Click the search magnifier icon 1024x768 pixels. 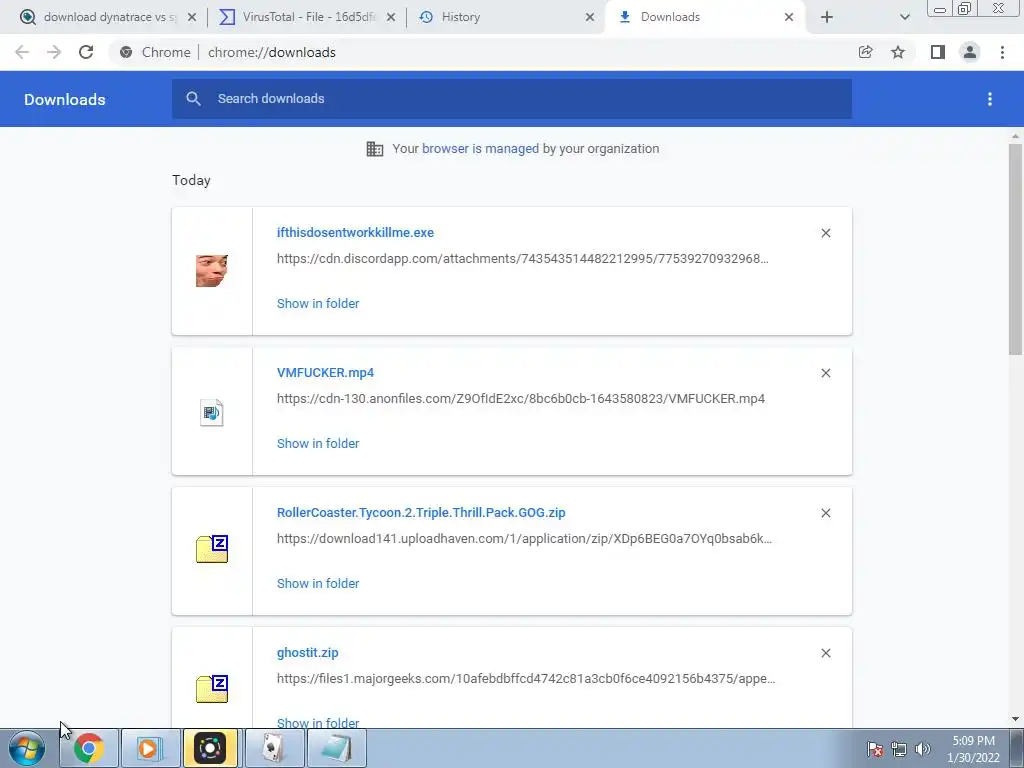click(x=193, y=99)
